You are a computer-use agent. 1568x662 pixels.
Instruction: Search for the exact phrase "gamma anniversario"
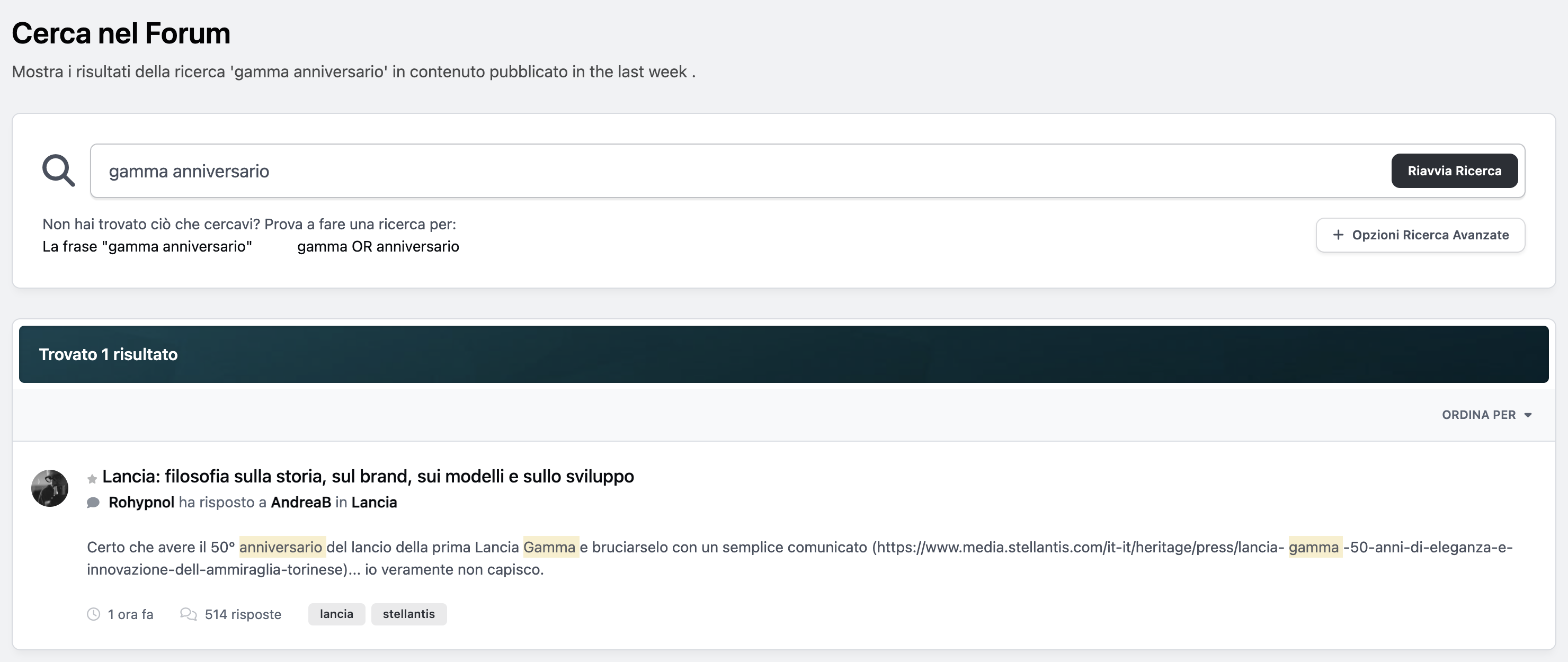pos(147,246)
